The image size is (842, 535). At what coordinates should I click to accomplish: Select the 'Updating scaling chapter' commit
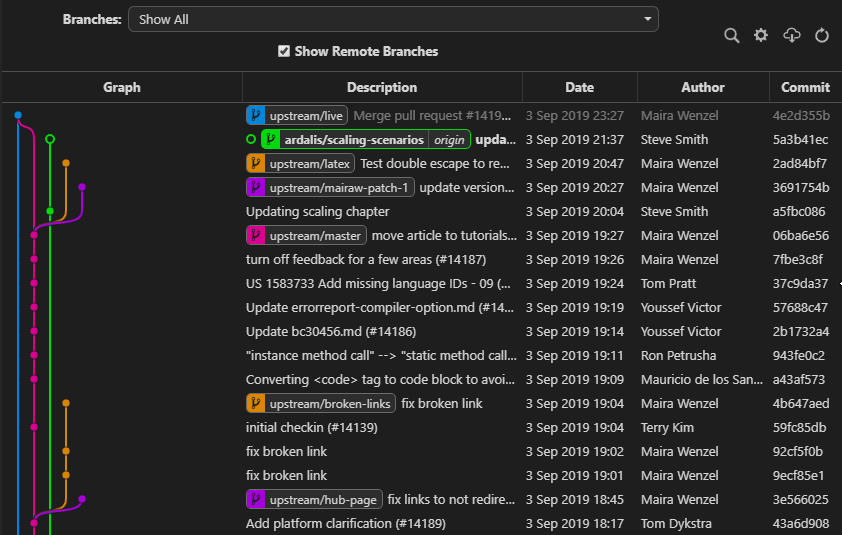point(318,211)
